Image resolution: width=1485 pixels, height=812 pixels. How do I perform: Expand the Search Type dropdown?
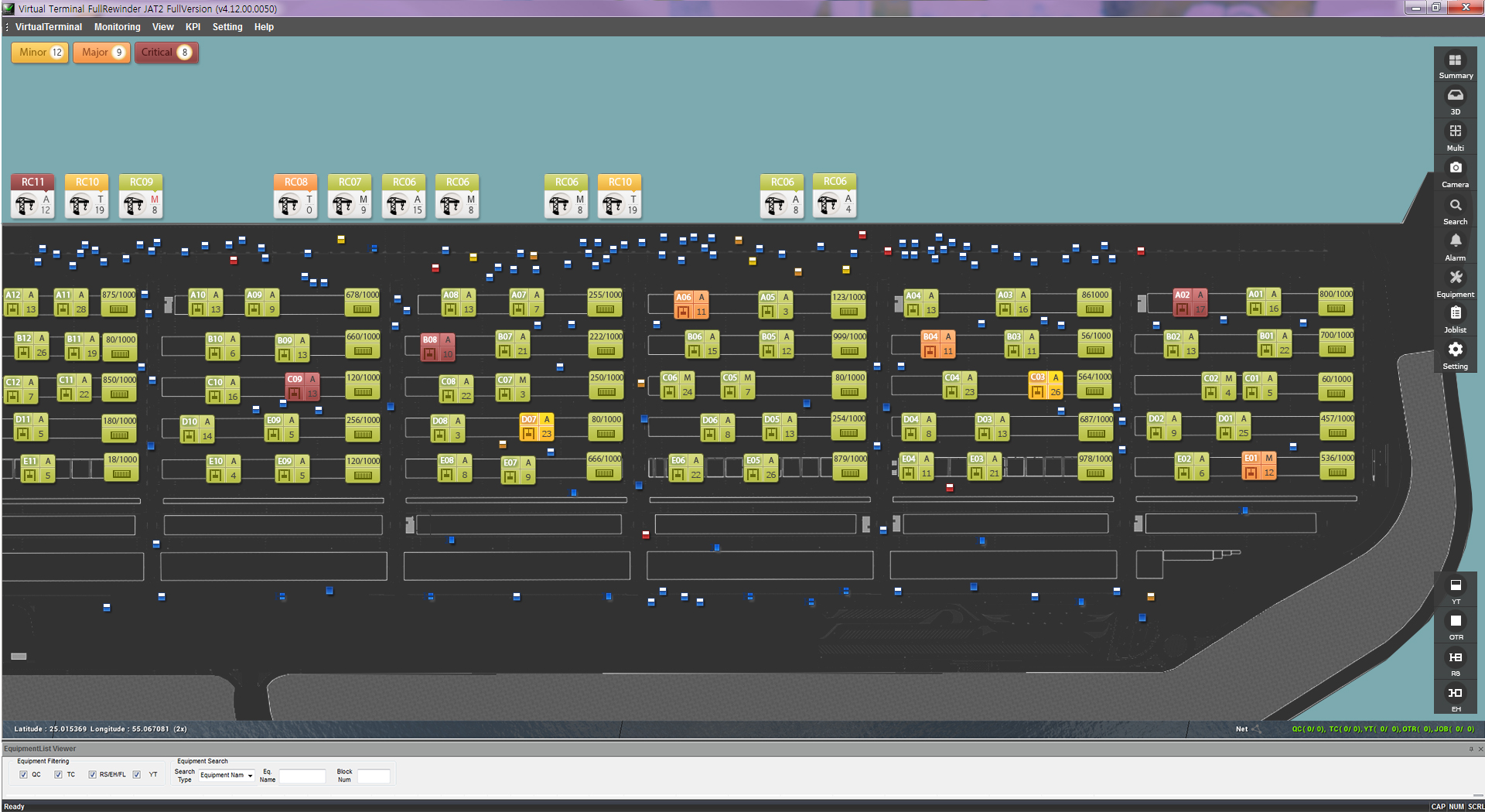pyautogui.click(x=227, y=776)
